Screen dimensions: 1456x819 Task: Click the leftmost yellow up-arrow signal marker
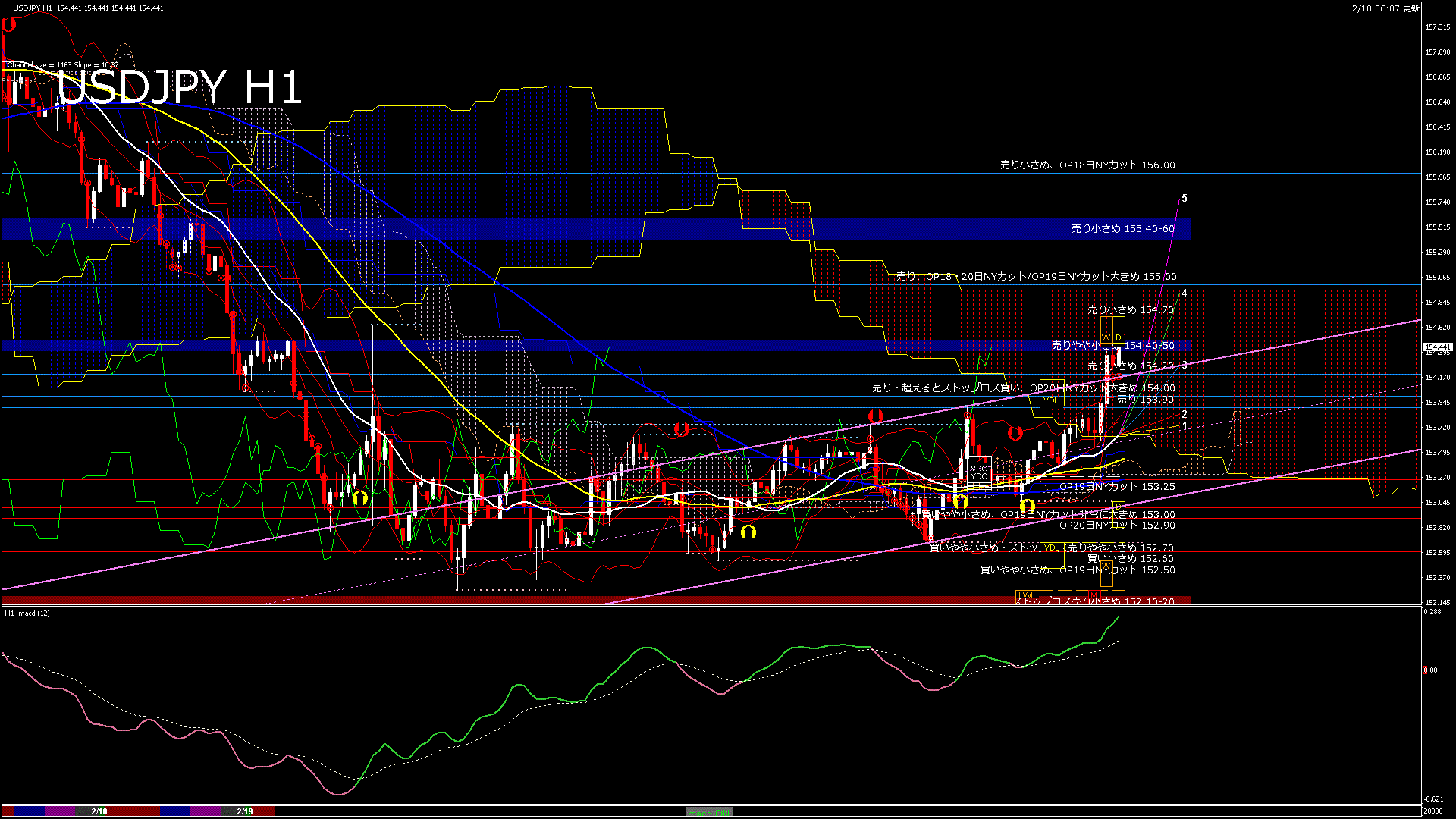coord(360,498)
